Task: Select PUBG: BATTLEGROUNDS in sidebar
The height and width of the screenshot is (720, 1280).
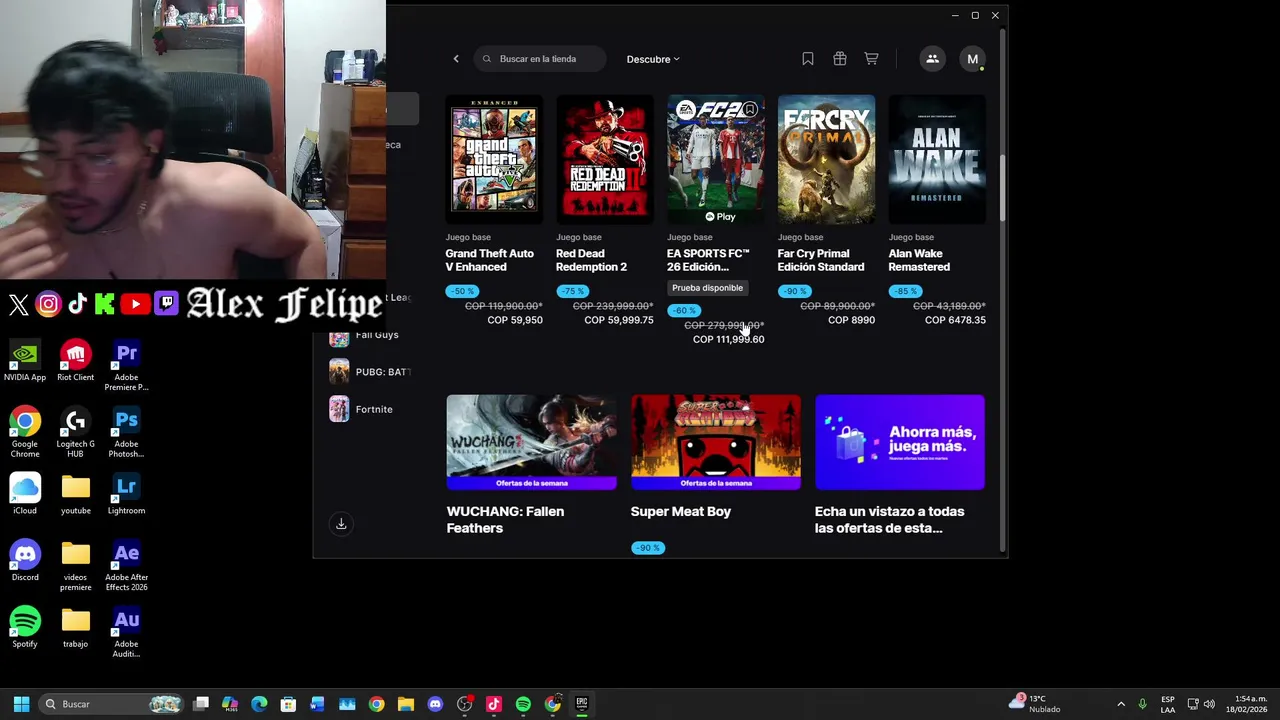Action: 370,372
